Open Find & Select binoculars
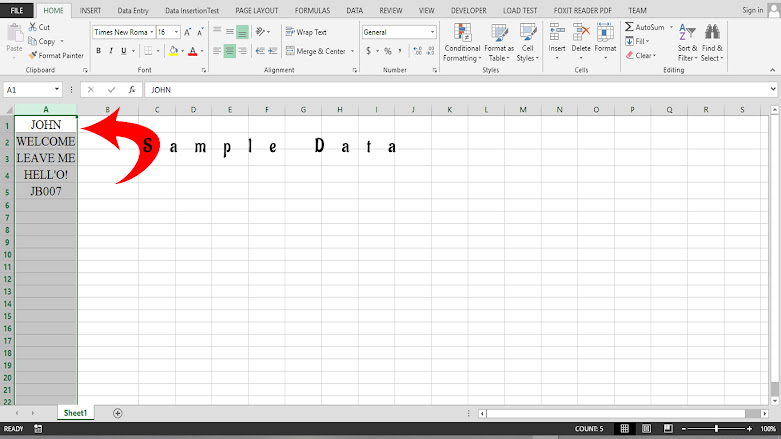Image resolution: width=781 pixels, height=439 pixels. click(712, 43)
